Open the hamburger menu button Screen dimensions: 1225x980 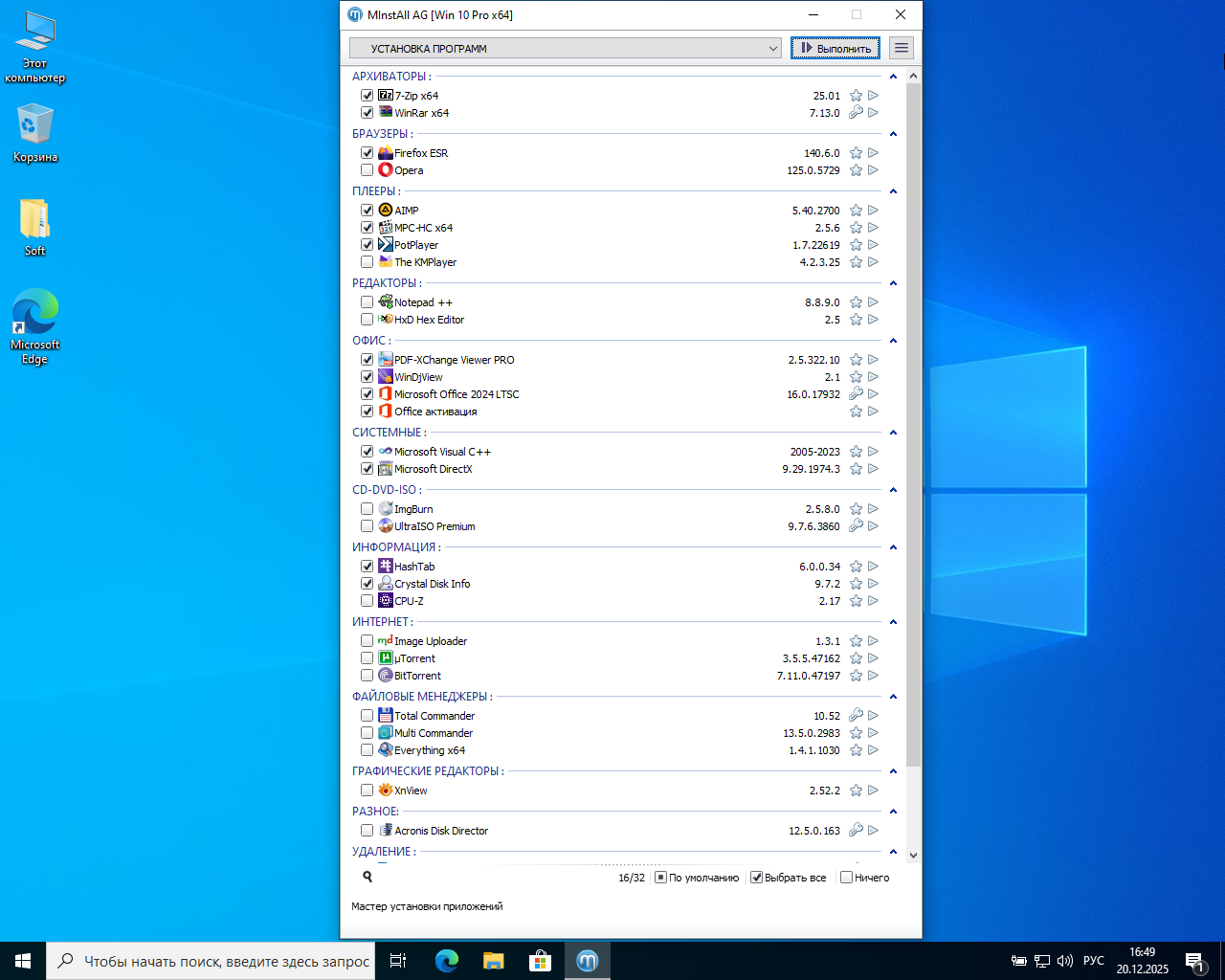(x=901, y=48)
